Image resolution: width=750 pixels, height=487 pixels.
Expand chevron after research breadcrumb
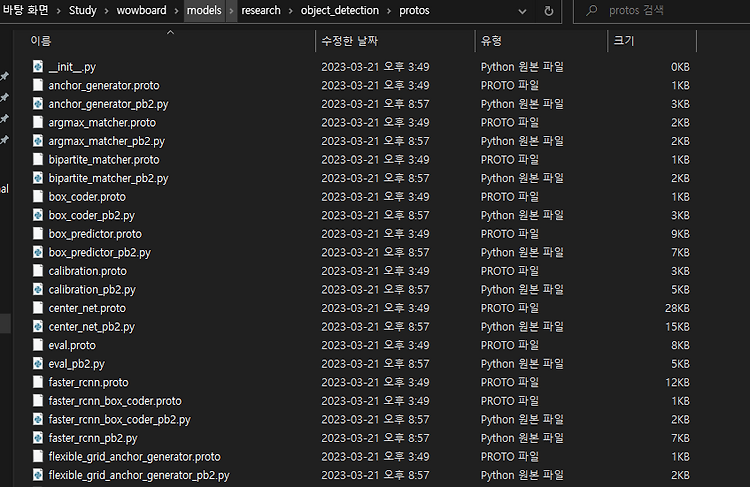pyautogui.click(x=290, y=11)
